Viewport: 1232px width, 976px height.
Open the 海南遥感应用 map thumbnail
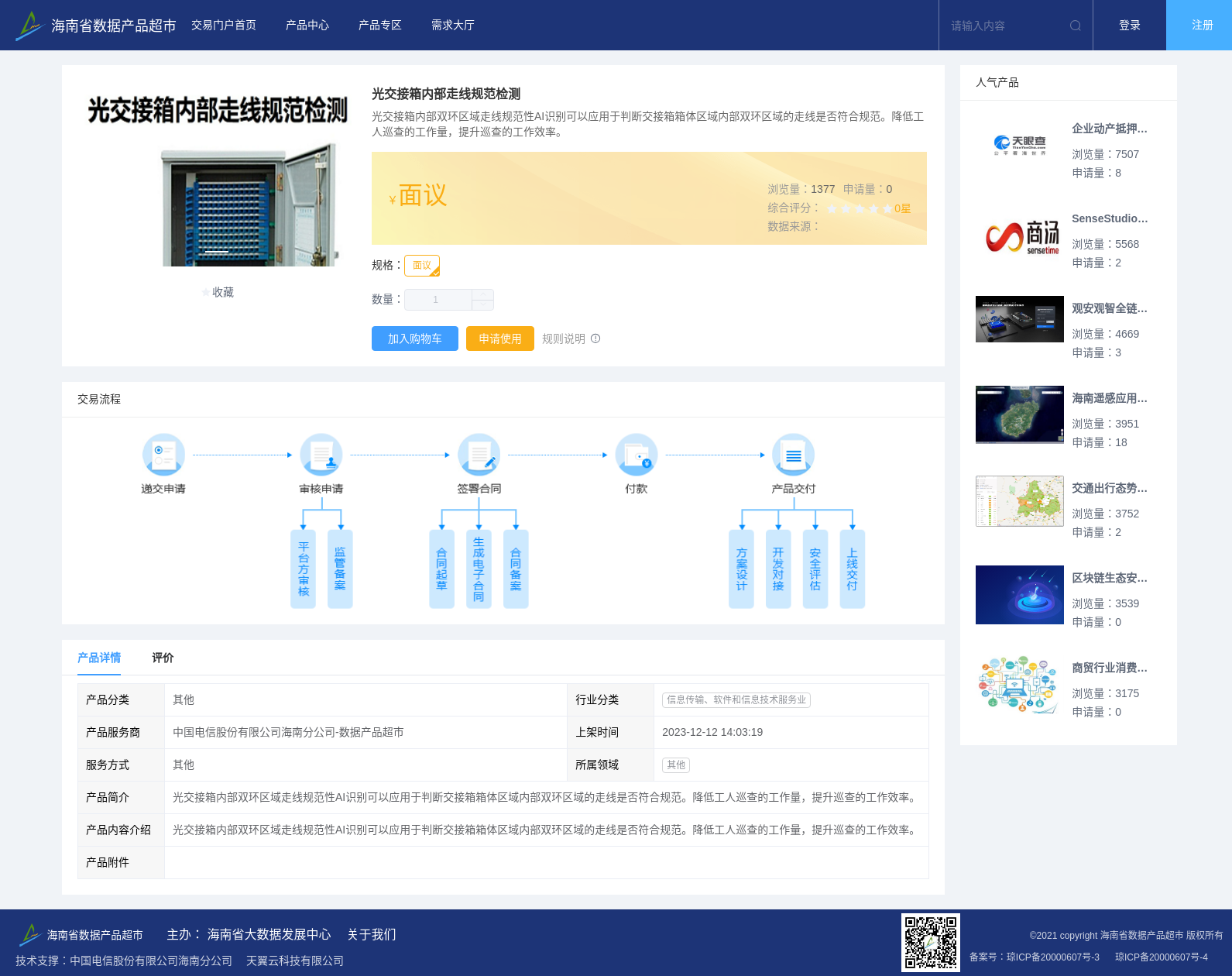1020,414
